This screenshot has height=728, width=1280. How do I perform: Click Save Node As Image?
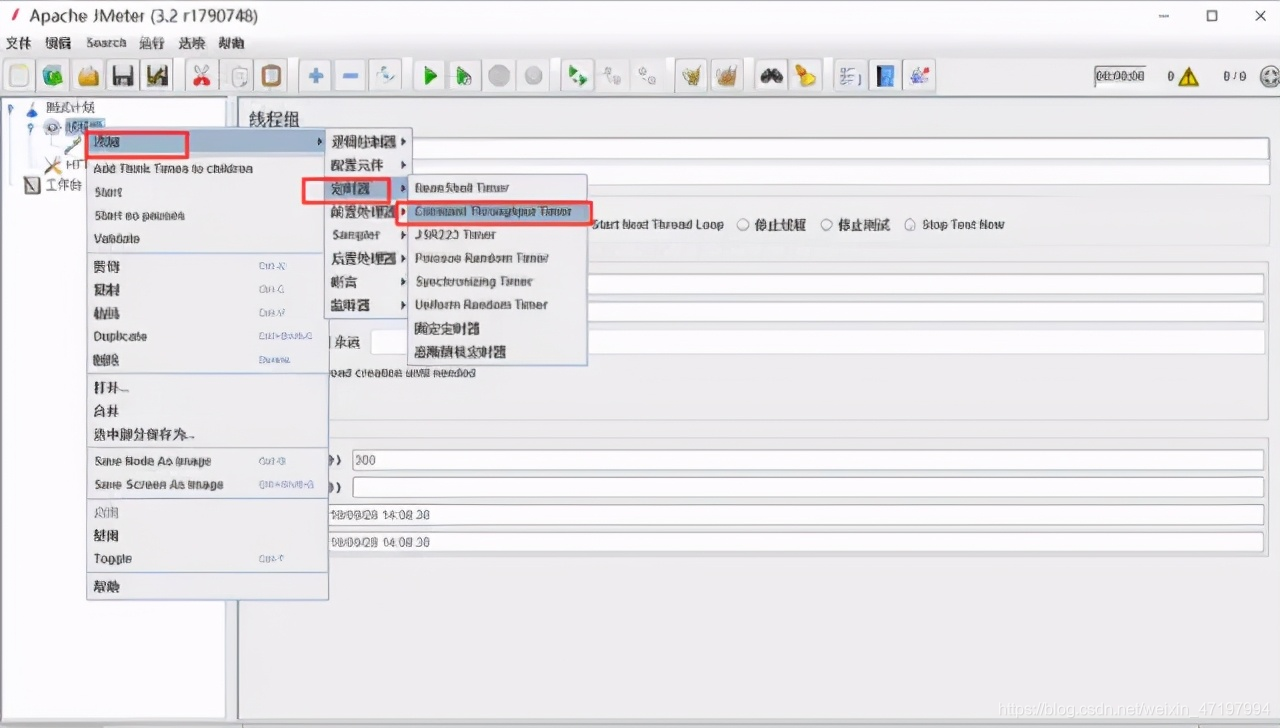pyautogui.click(x=207, y=462)
